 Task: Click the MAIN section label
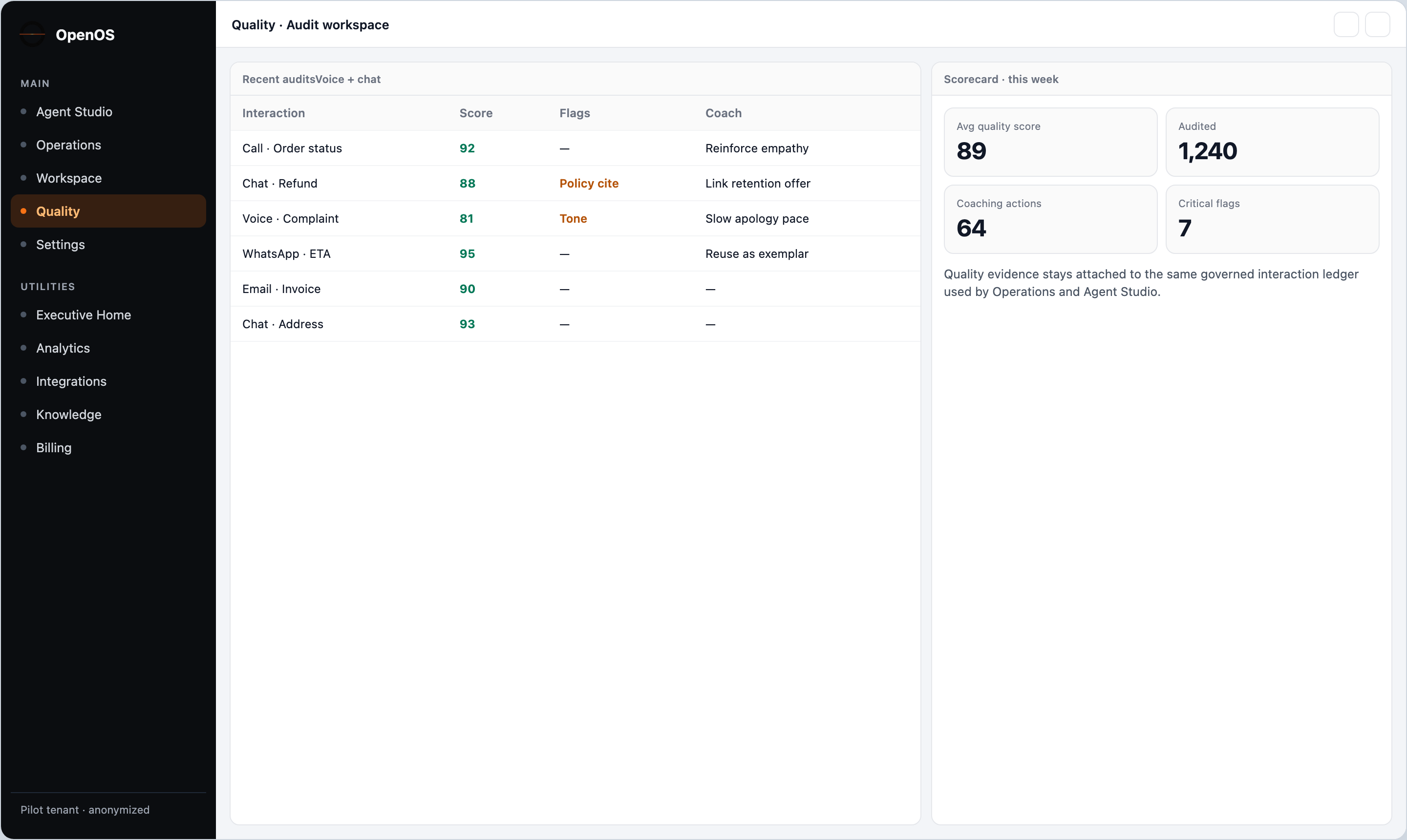35,83
